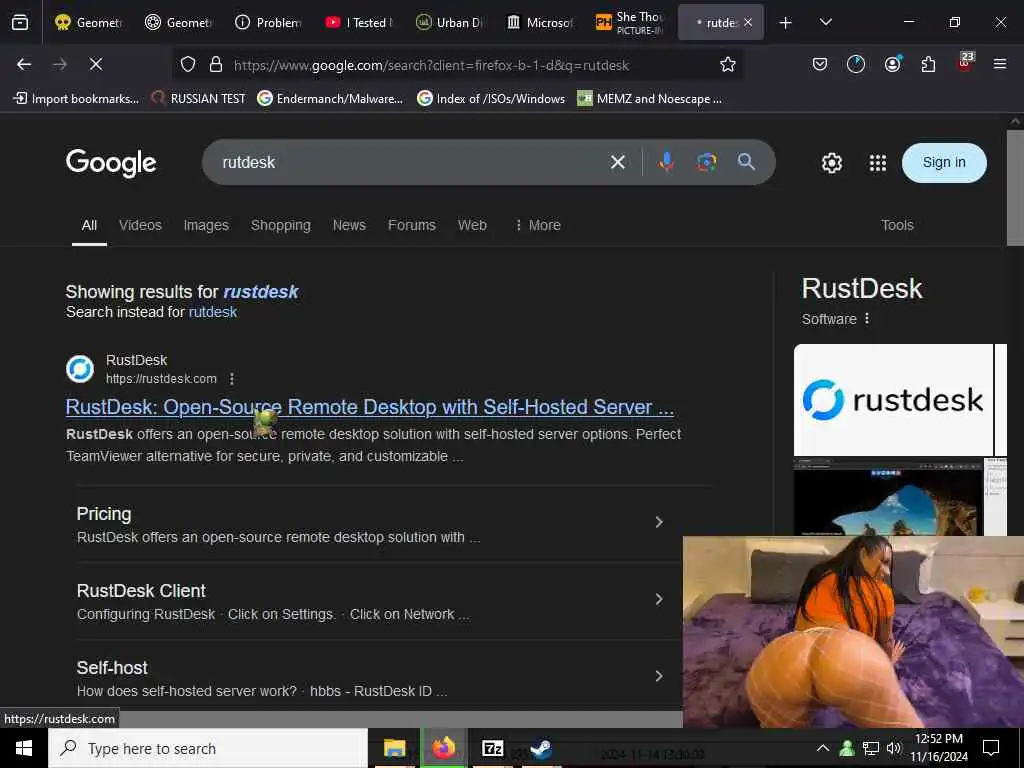1024x768 pixels.
Task: Expand Pricing sitelink chevron
Action: pos(659,522)
